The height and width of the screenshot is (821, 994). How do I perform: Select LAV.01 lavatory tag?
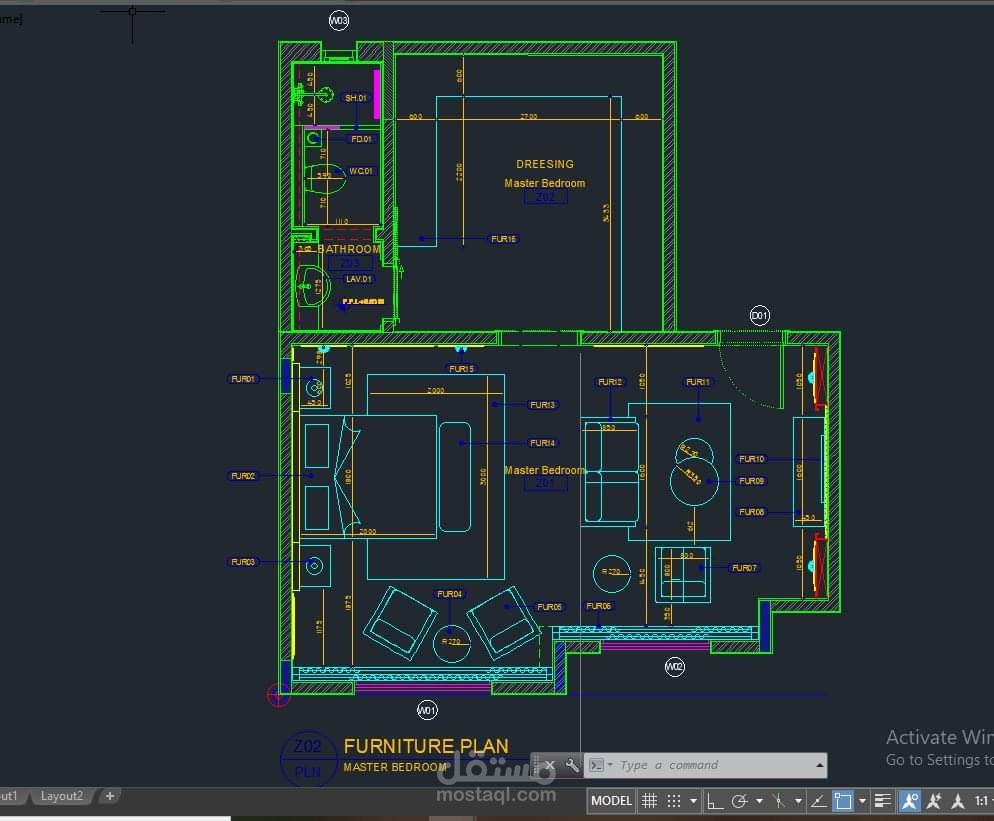click(359, 279)
